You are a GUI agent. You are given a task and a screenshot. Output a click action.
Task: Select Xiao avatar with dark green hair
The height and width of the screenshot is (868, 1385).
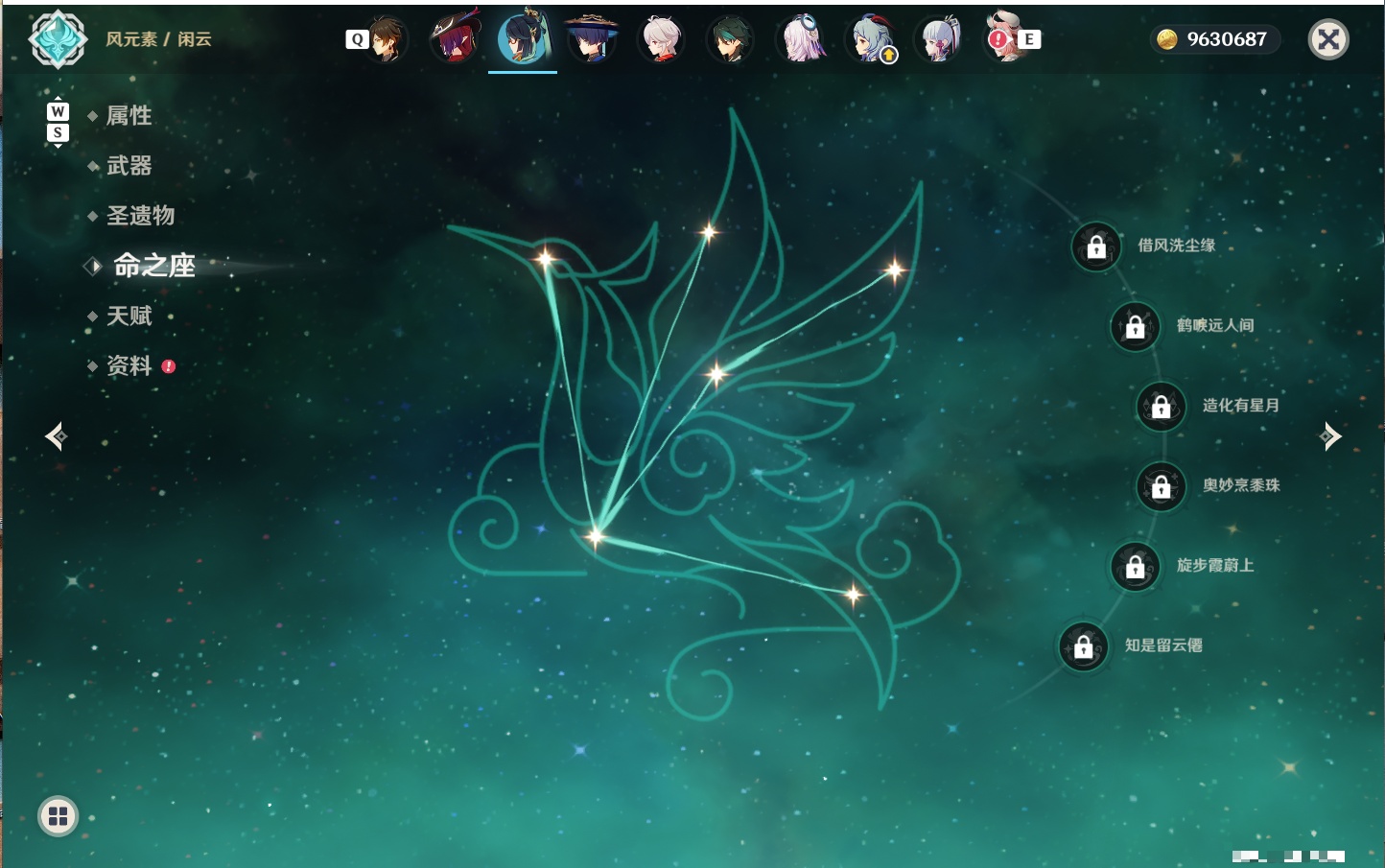730,39
